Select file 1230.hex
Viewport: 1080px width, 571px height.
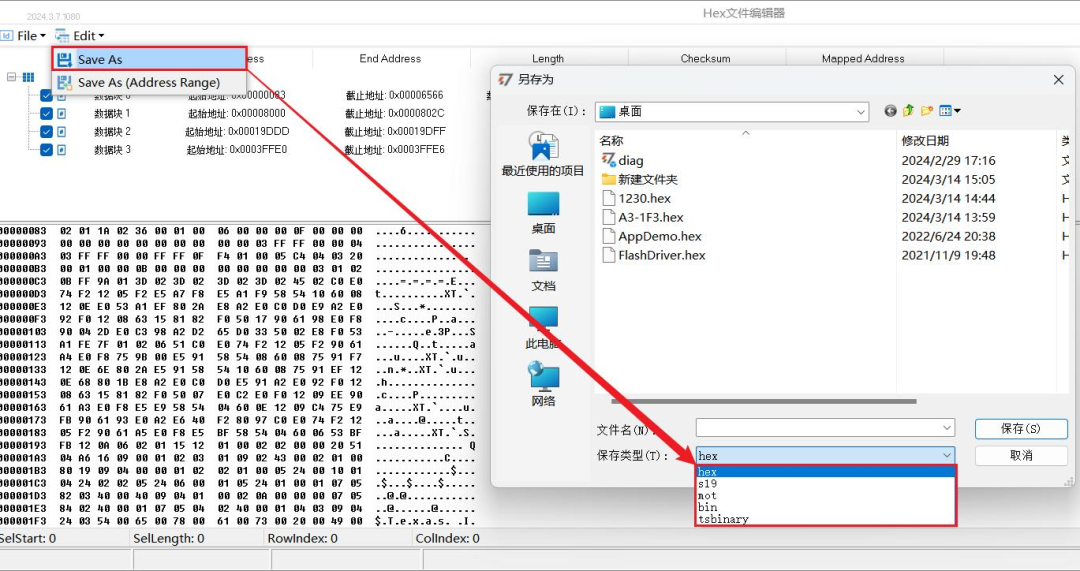point(636,198)
